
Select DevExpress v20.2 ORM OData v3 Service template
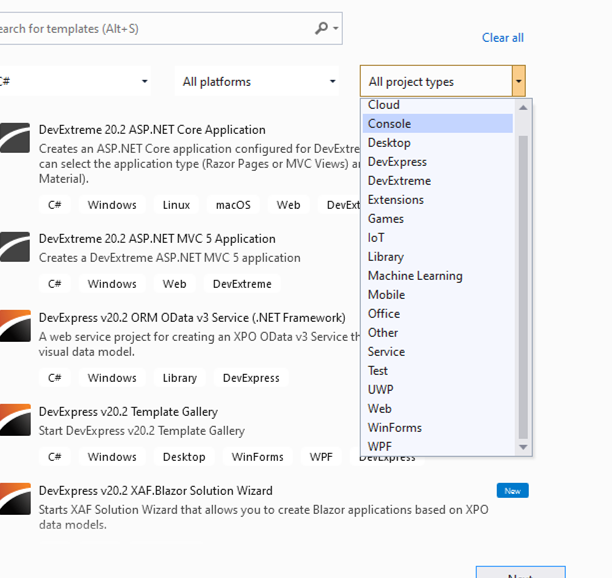click(192, 318)
